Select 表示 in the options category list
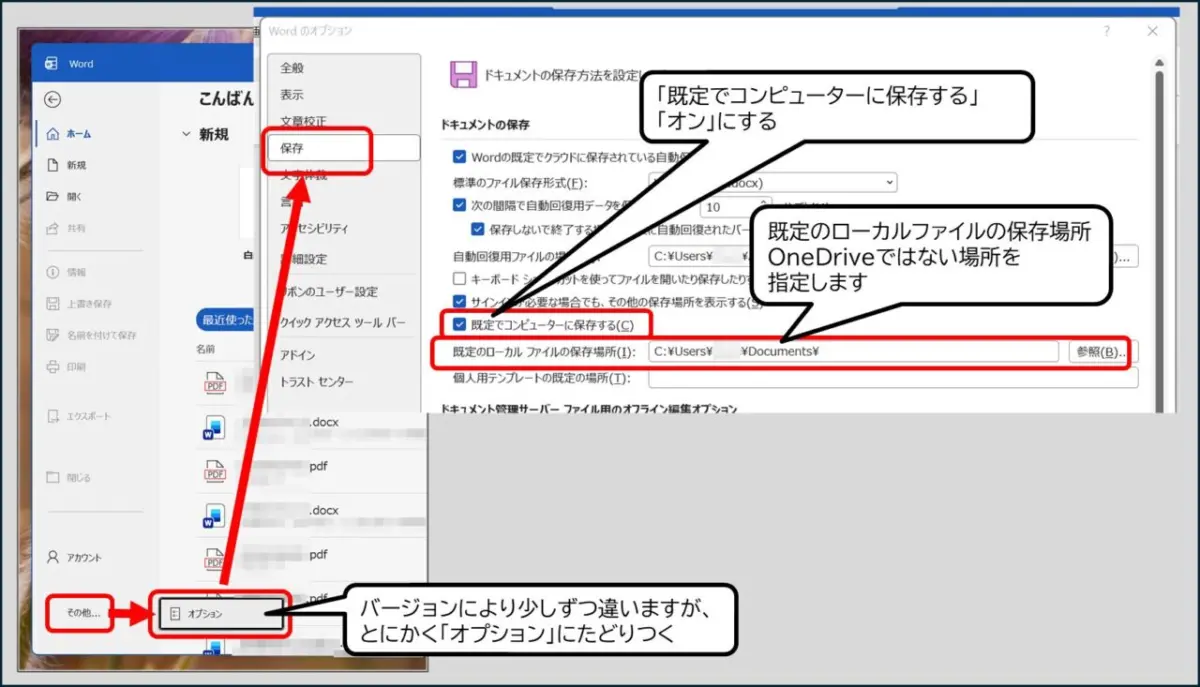This screenshot has height=687, width=1200. 292,95
